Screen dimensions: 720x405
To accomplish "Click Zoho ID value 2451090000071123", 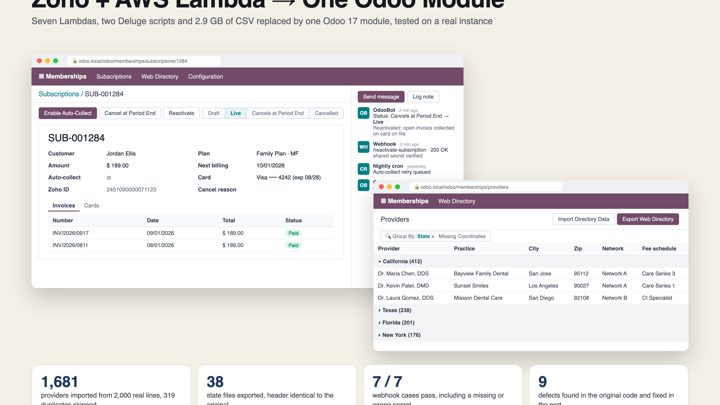I will click(131, 189).
